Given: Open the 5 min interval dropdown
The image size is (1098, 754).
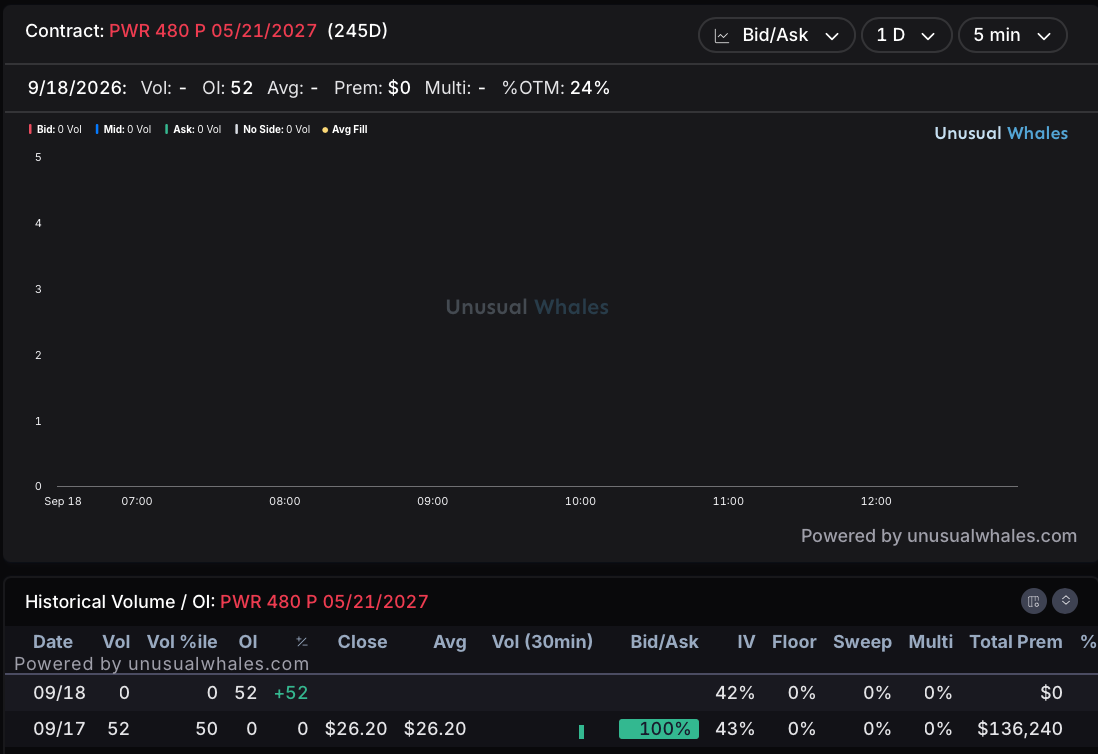Looking at the screenshot, I should [1012, 35].
